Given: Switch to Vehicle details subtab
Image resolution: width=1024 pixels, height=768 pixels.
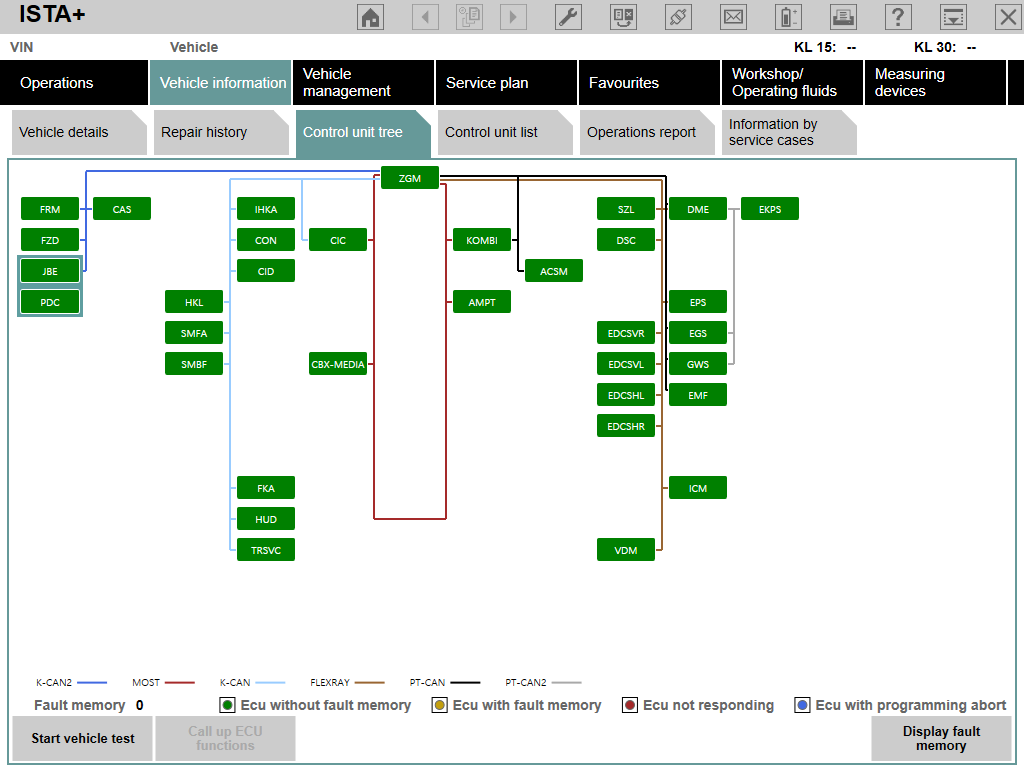Looking at the screenshot, I should coord(79,133).
